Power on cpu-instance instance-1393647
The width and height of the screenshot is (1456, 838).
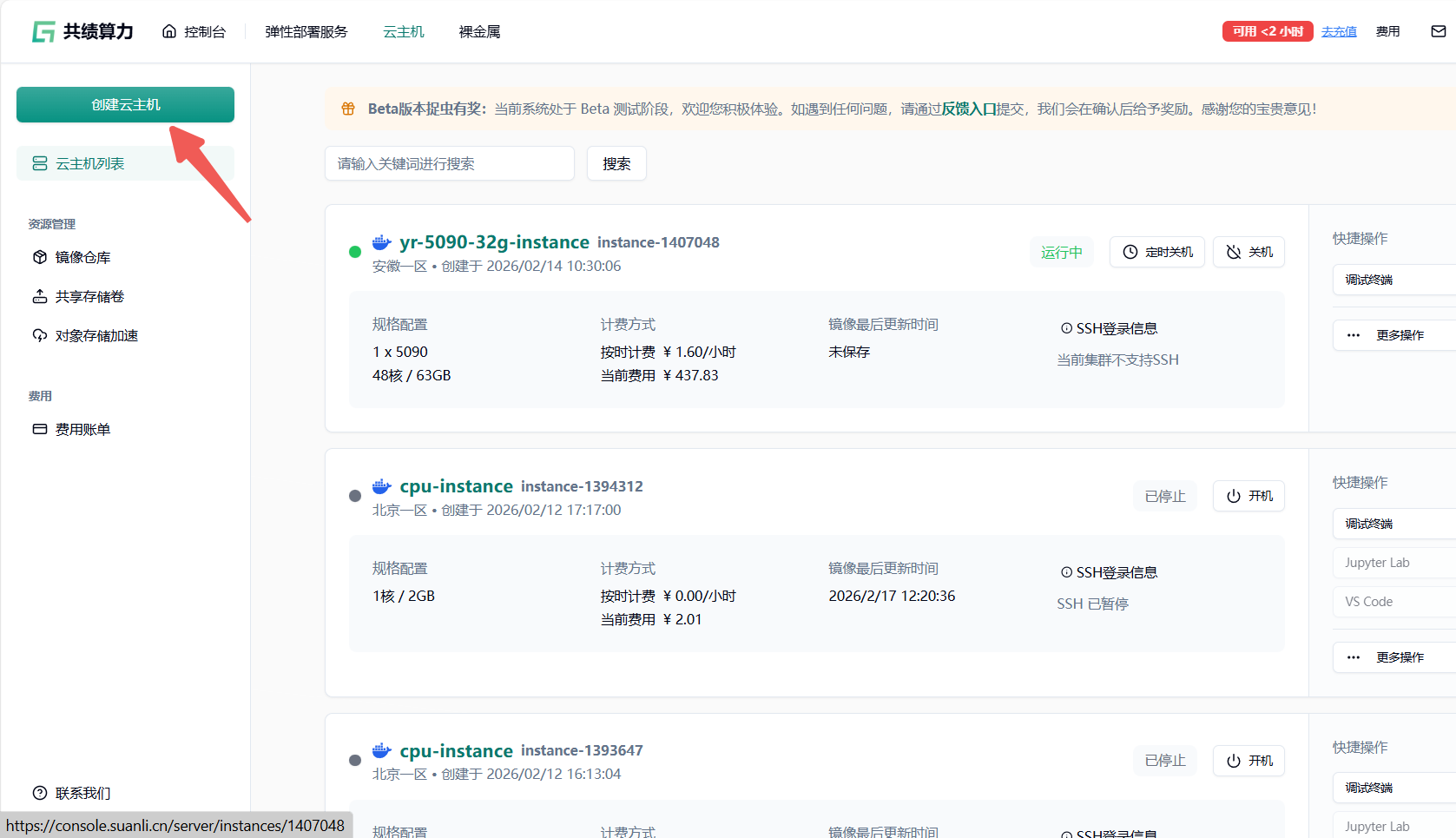[x=1248, y=761]
